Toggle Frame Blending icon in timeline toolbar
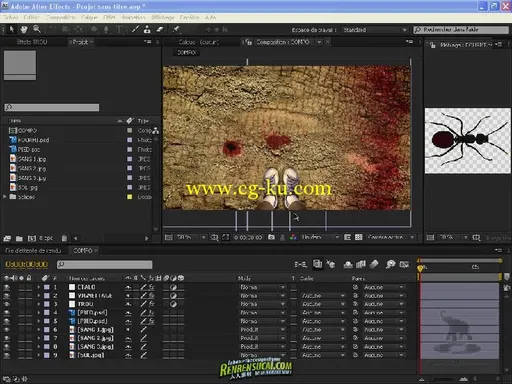The image size is (512, 384). (x=361, y=264)
